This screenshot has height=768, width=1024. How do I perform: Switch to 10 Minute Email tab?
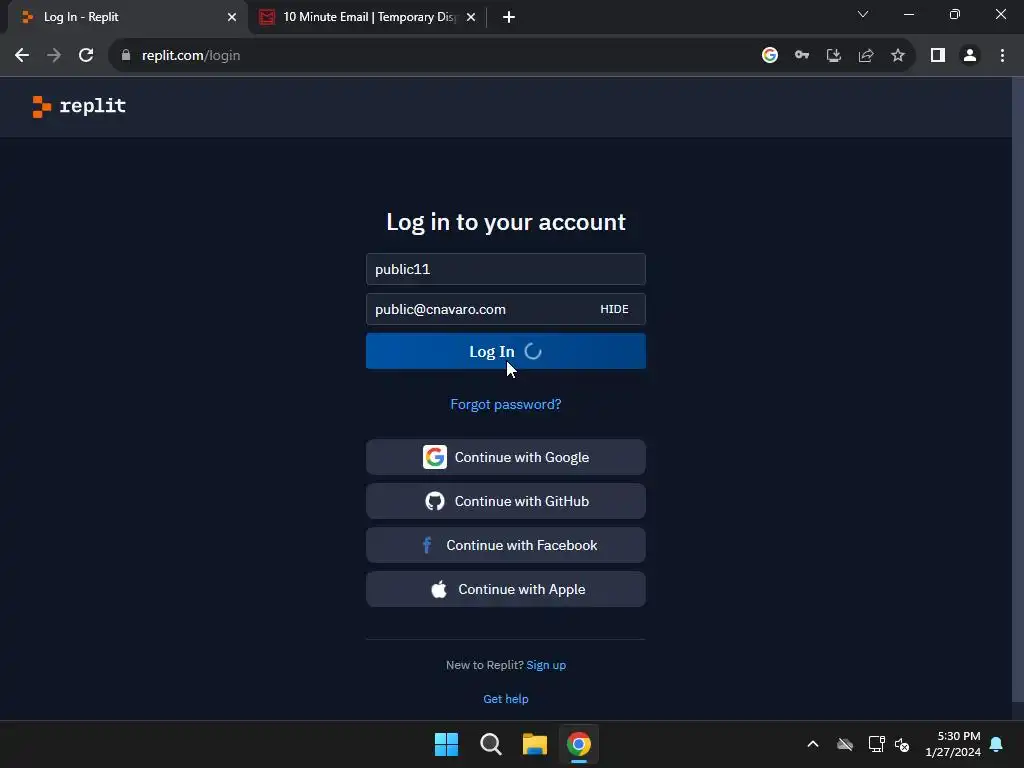pos(368,17)
